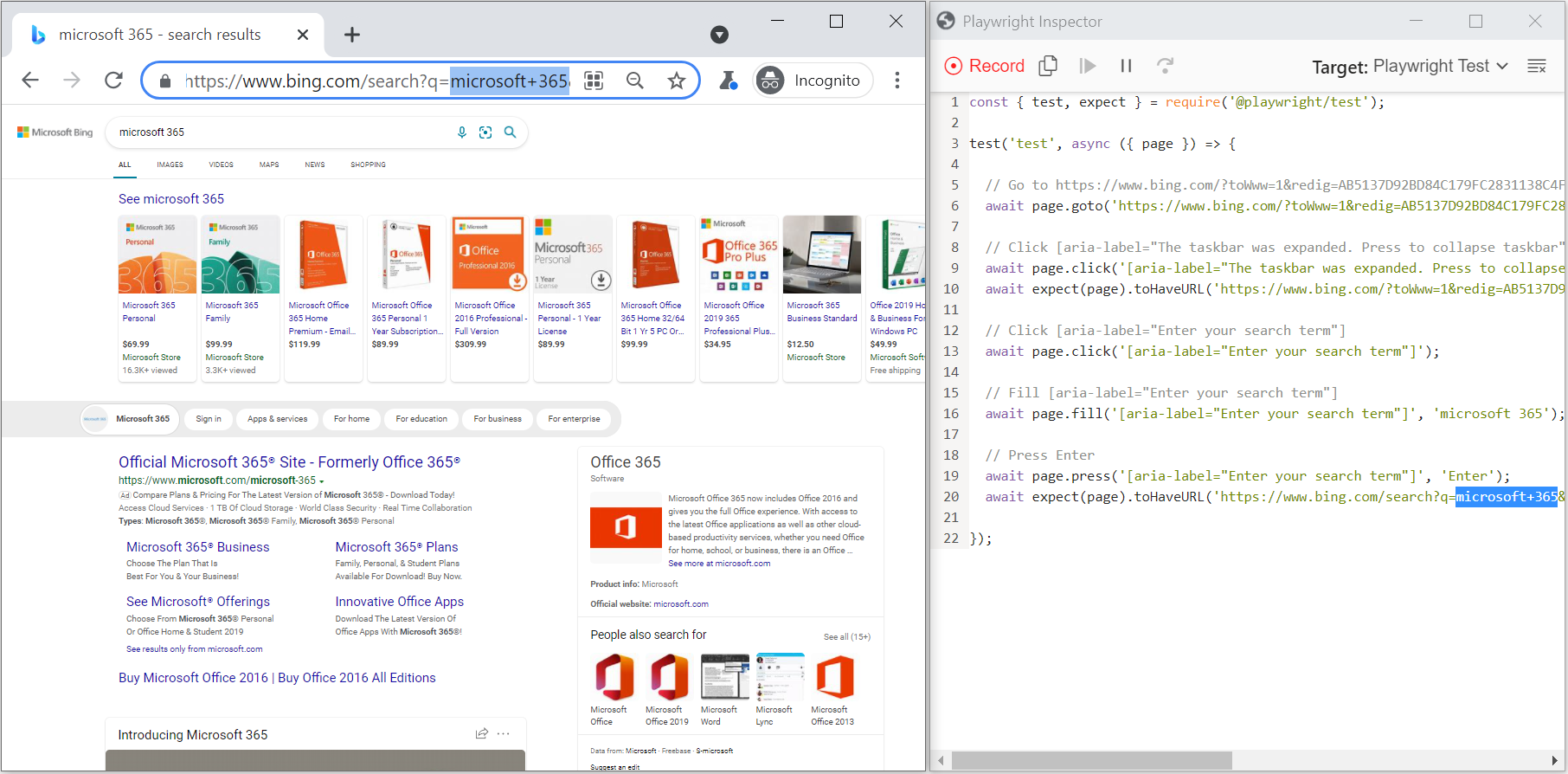This screenshot has width=1568, height=774.
Task: Close the microsoft 365 search results tab
Action: (x=303, y=35)
